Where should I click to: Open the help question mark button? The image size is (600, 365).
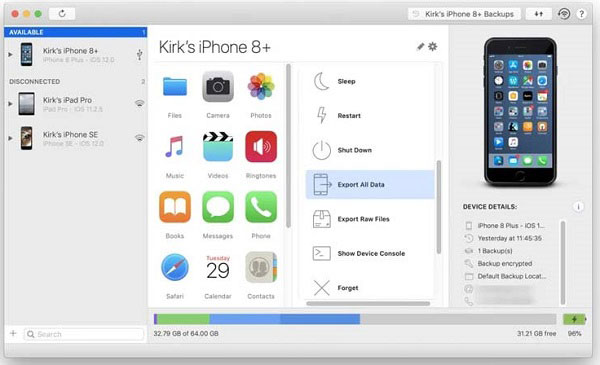tap(581, 14)
